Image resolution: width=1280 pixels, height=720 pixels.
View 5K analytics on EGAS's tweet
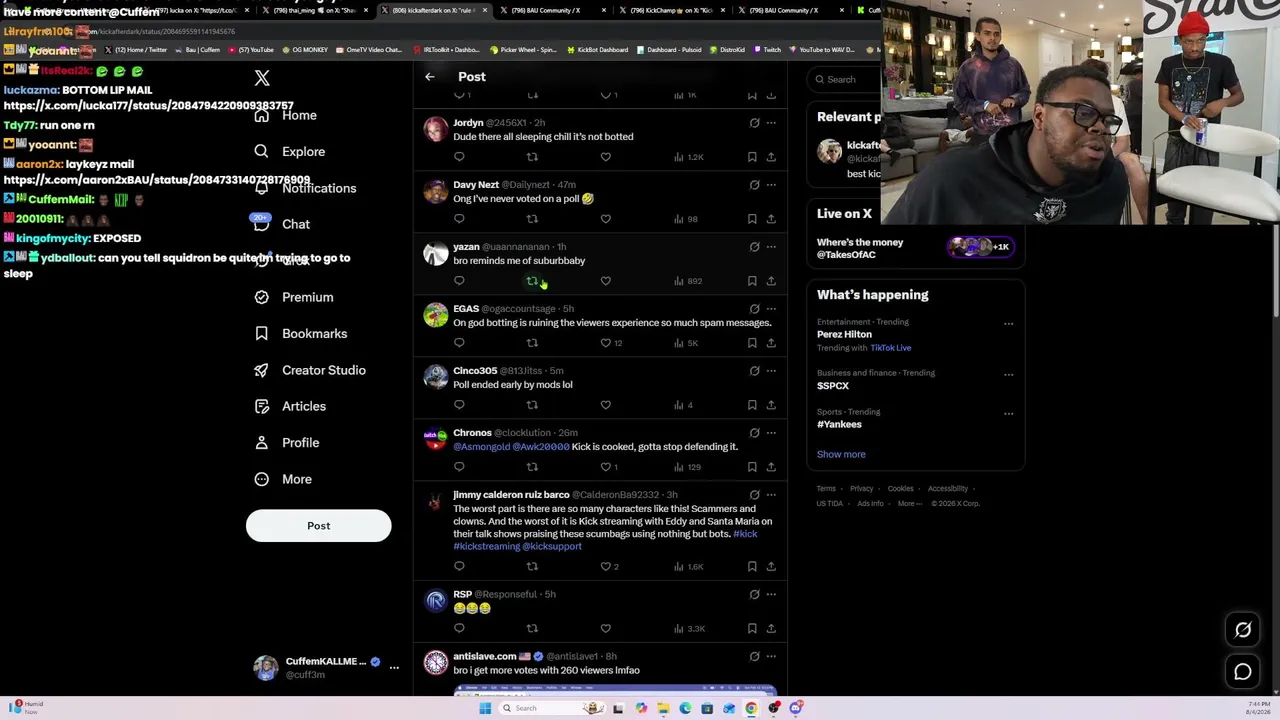(x=686, y=343)
